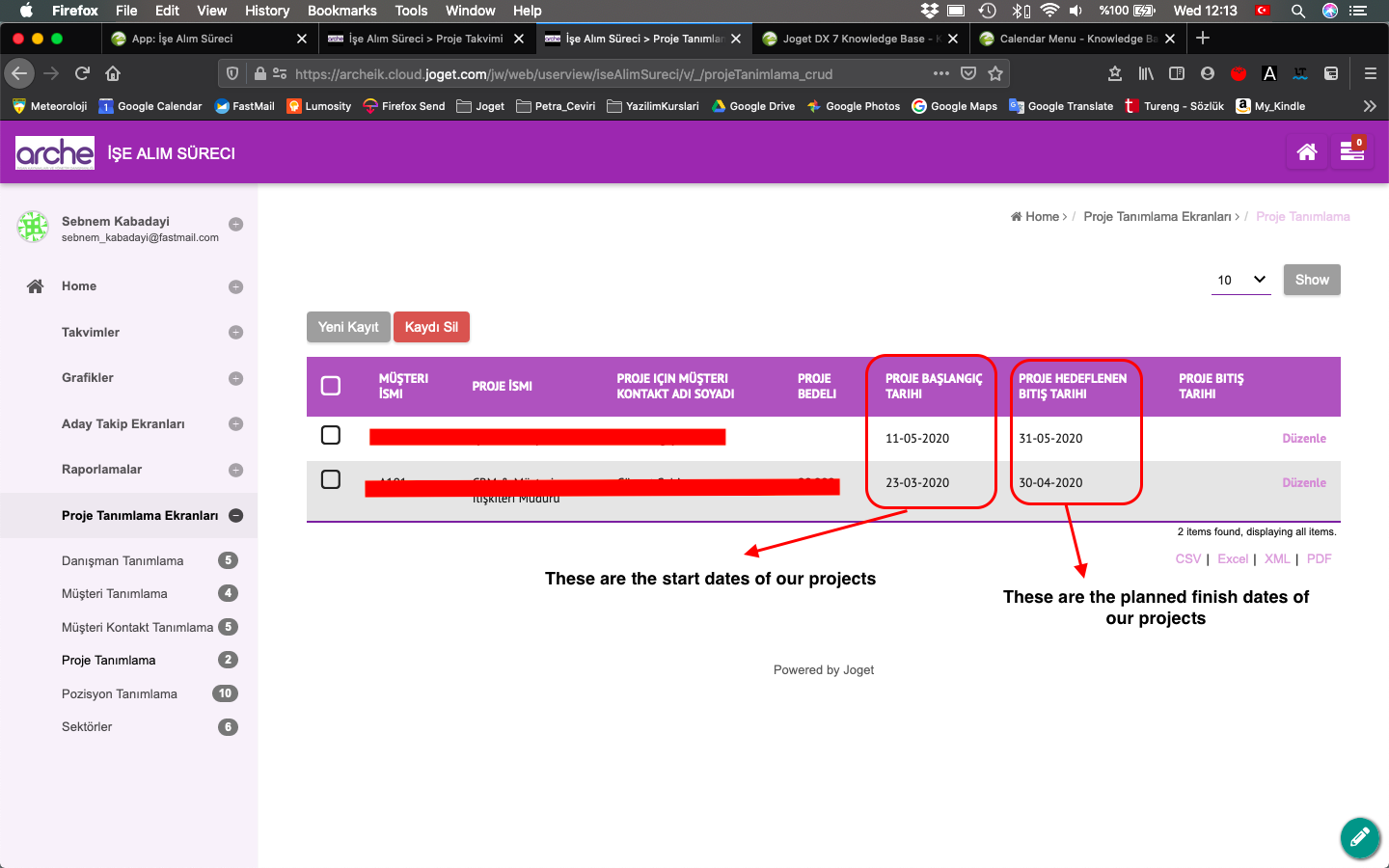Tick the checkbox for the 23-03-2020 row
This screenshot has width=1389, height=868.
[331, 479]
